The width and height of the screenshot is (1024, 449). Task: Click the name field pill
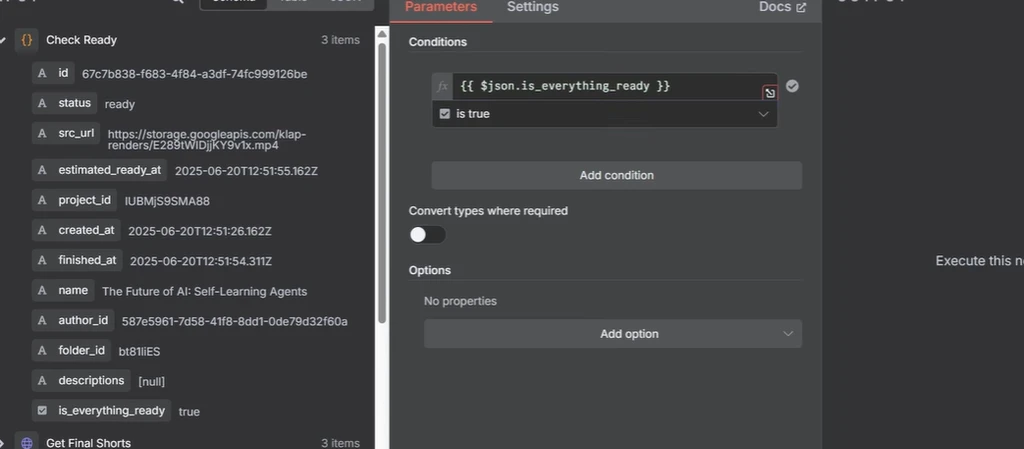click(x=63, y=290)
